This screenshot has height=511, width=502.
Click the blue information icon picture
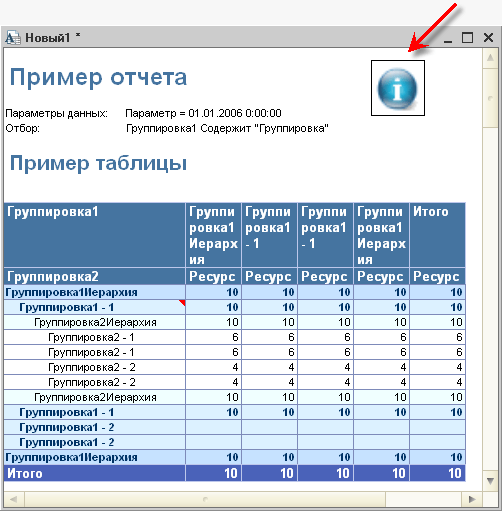(398, 88)
